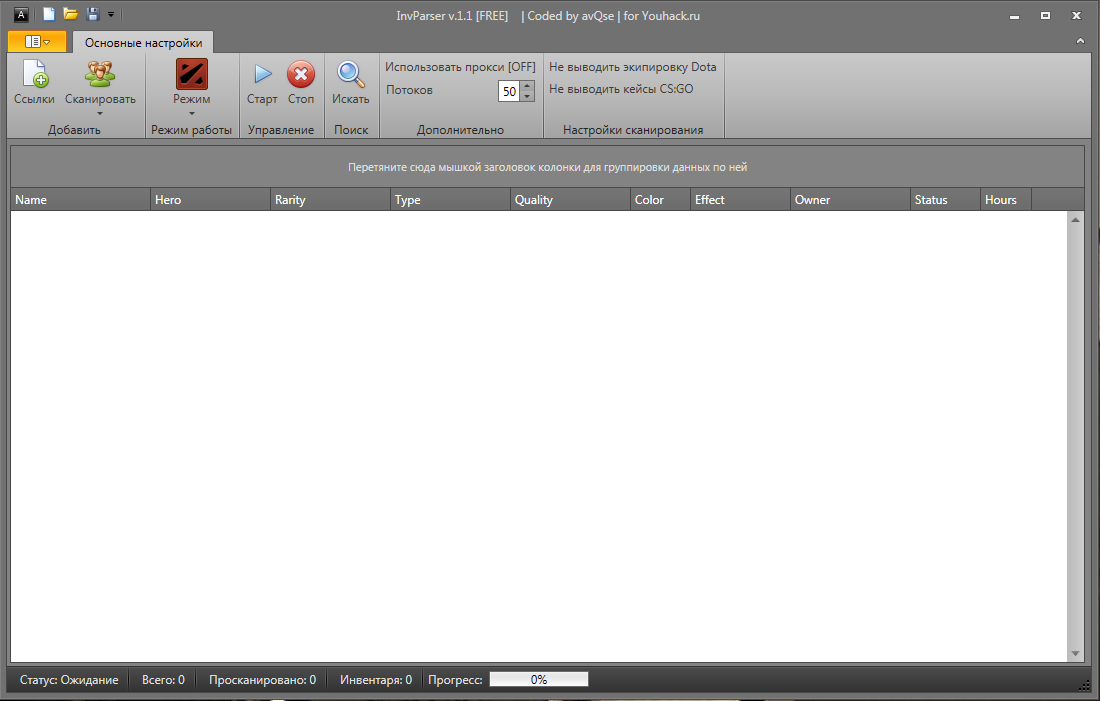Image resolution: width=1100 pixels, height=701 pixels.
Task: Open the quick access toolbar dropdown arrow
Action: 111,14
